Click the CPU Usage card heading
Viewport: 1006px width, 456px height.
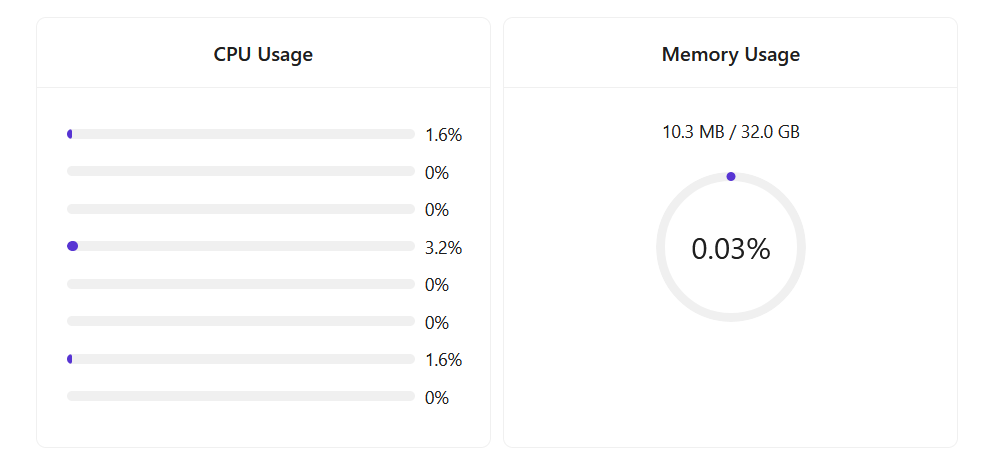(263, 55)
